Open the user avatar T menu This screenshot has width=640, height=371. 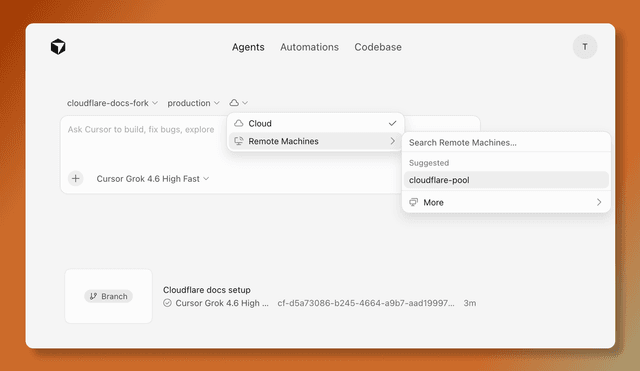pos(584,47)
